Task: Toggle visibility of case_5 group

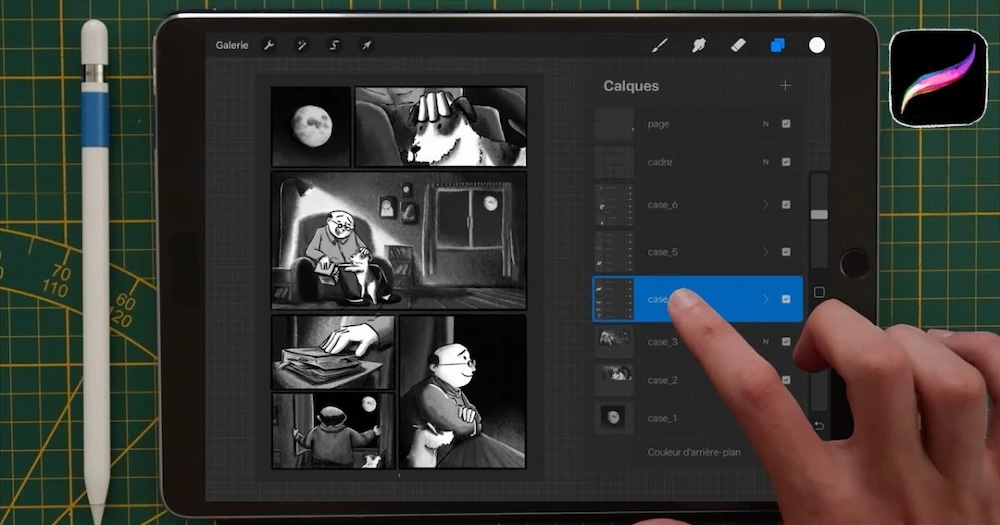Action: point(786,252)
